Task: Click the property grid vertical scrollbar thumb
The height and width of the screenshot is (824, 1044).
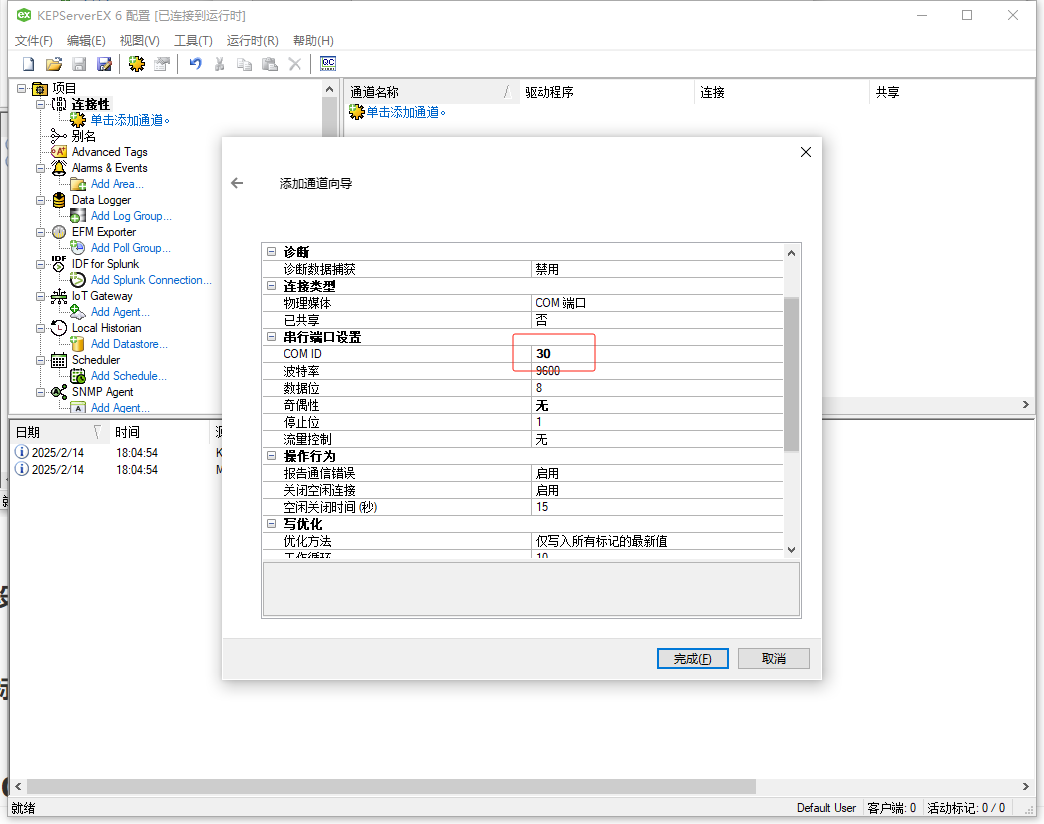Action: coord(791,375)
